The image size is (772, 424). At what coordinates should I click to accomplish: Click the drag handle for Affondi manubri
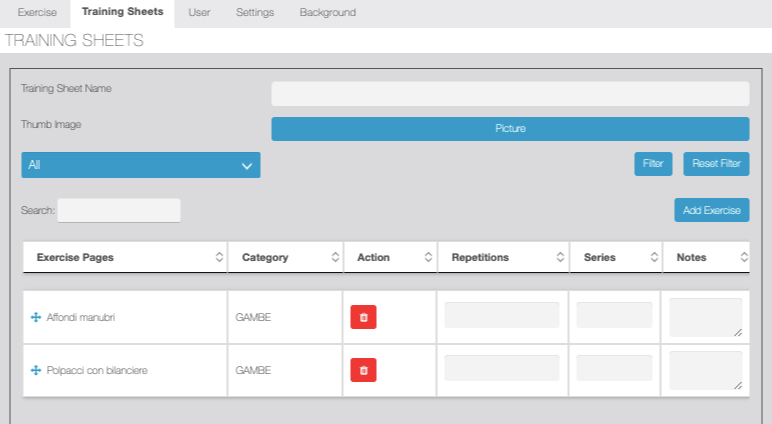36,317
